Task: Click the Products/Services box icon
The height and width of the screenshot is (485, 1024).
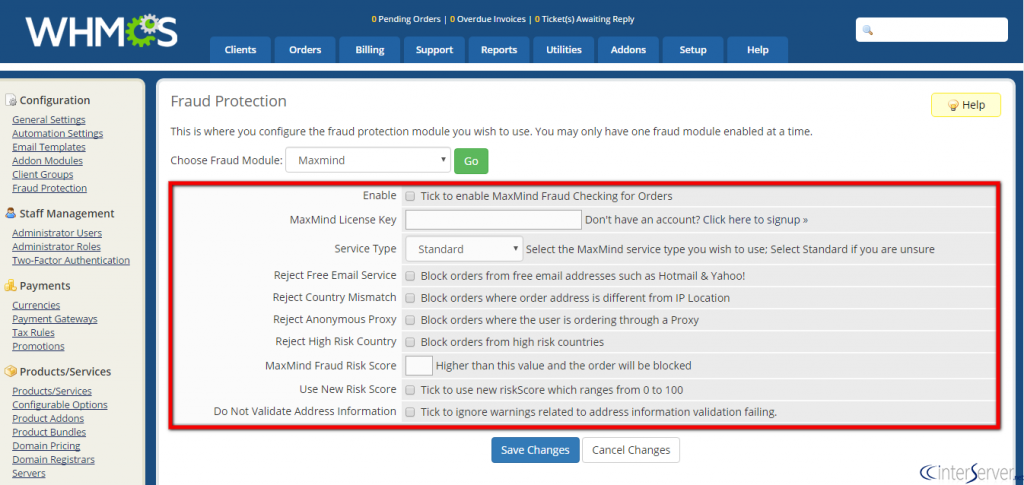Action: click(10, 371)
